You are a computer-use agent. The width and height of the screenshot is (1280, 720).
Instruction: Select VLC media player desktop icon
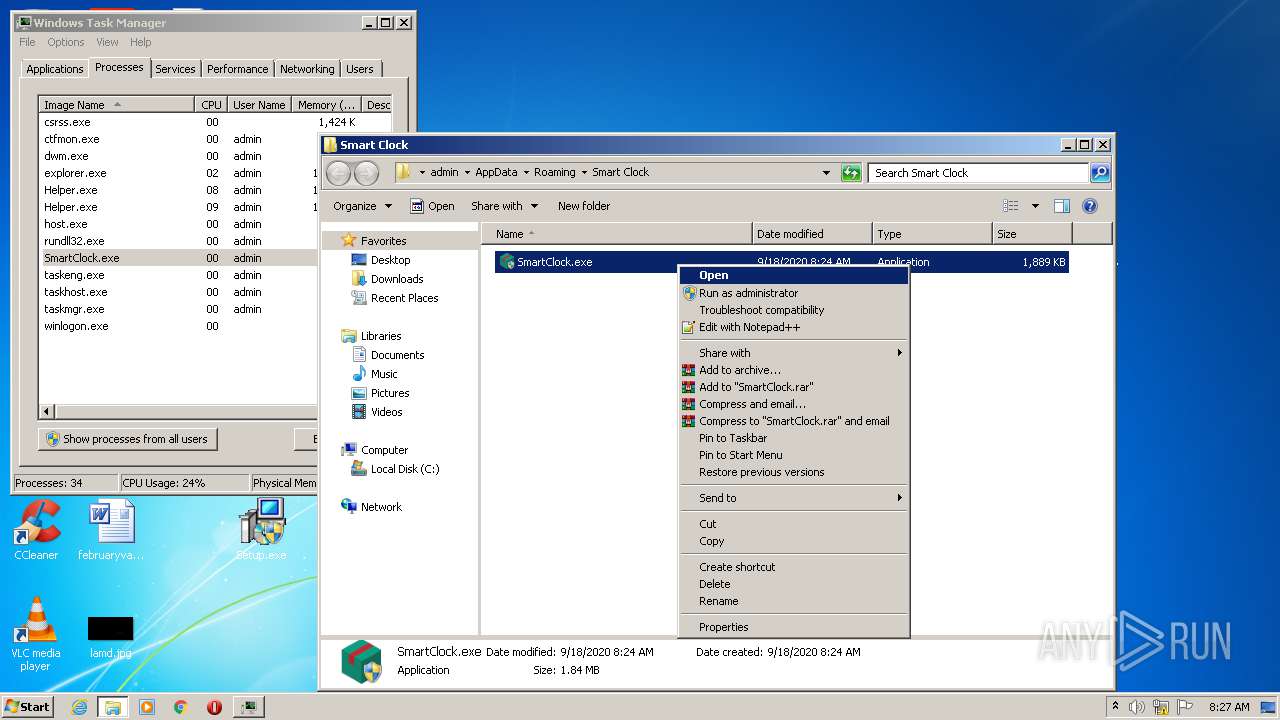[x=36, y=634]
